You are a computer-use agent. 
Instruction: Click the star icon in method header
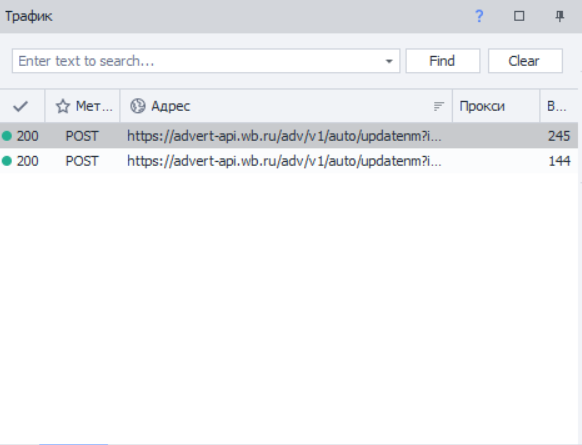[x=63, y=107]
